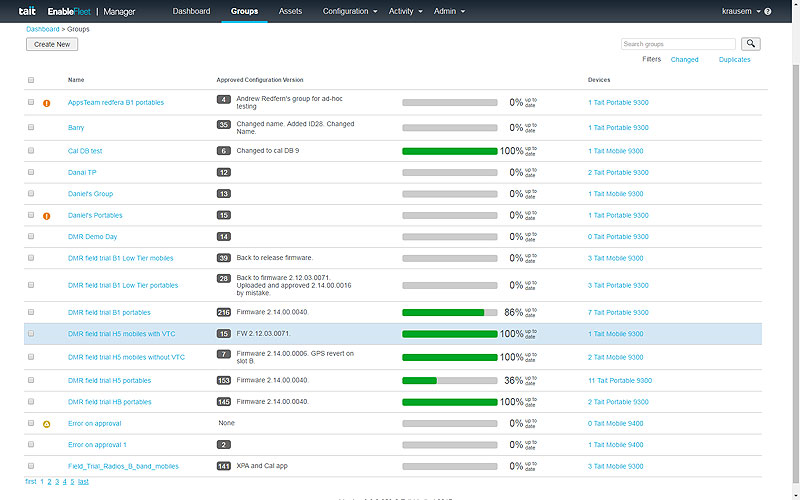Open the DMR field trial H5 portables group
Viewport: 800px width, 500px height.
[x=109, y=381]
